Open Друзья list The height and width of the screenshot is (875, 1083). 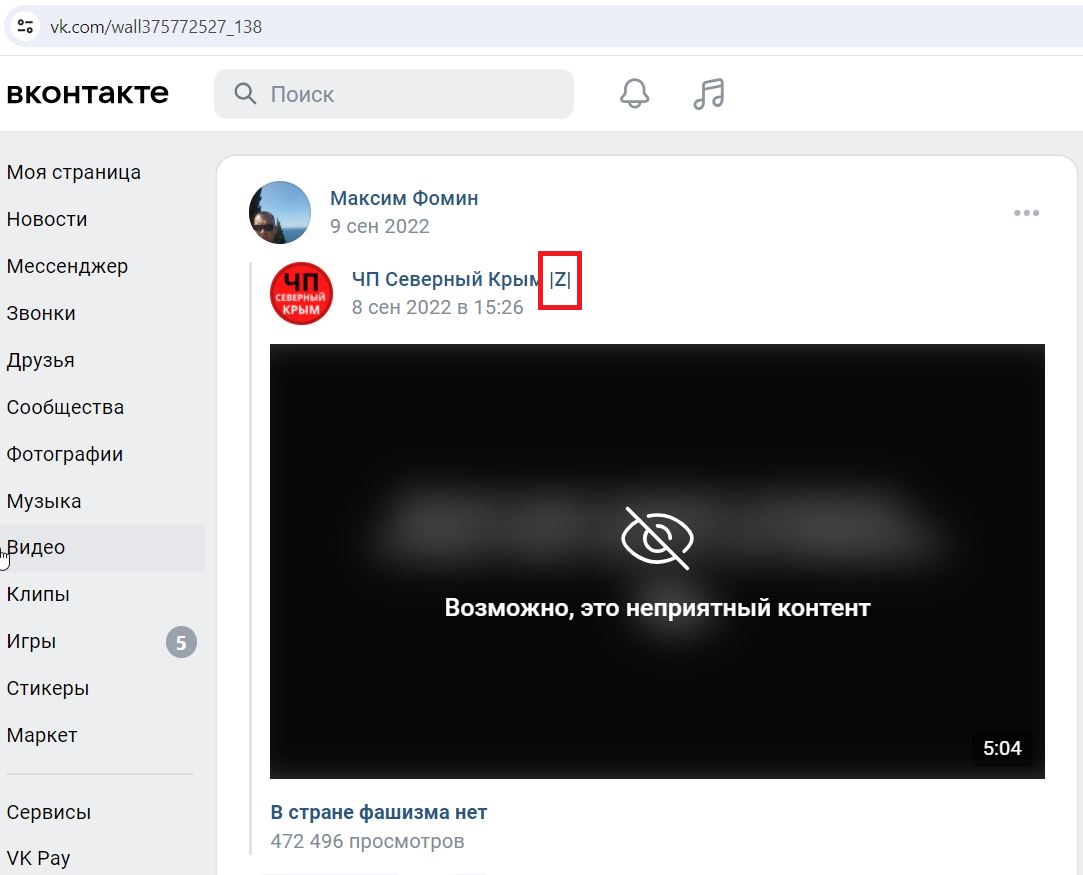pos(40,360)
